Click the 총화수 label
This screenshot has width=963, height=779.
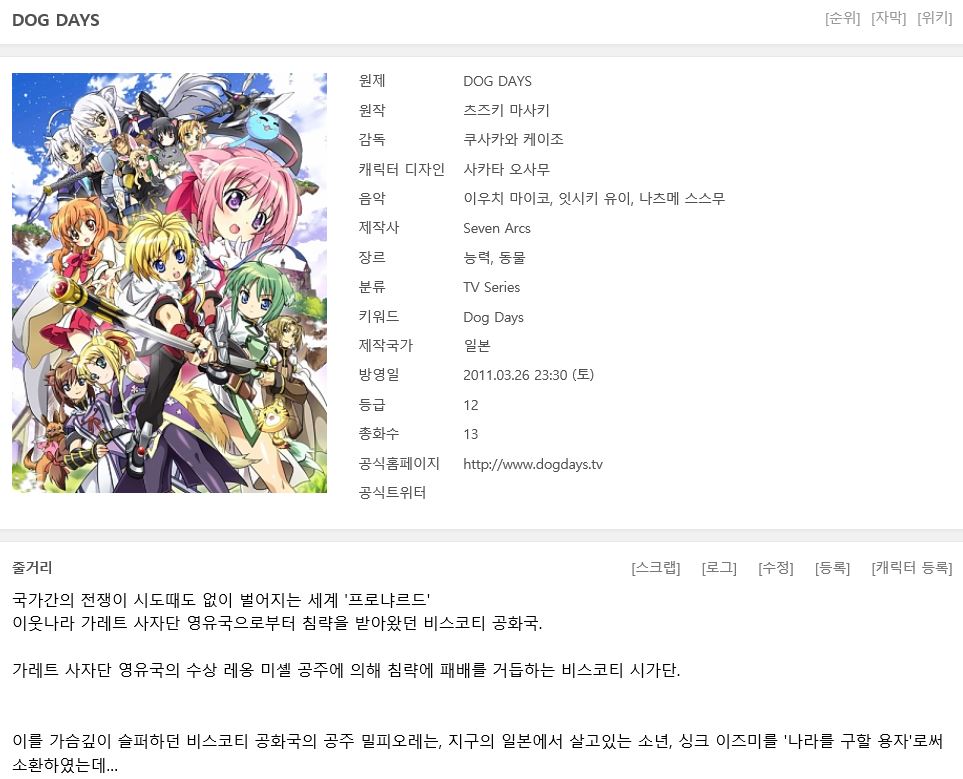click(x=378, y=434)
